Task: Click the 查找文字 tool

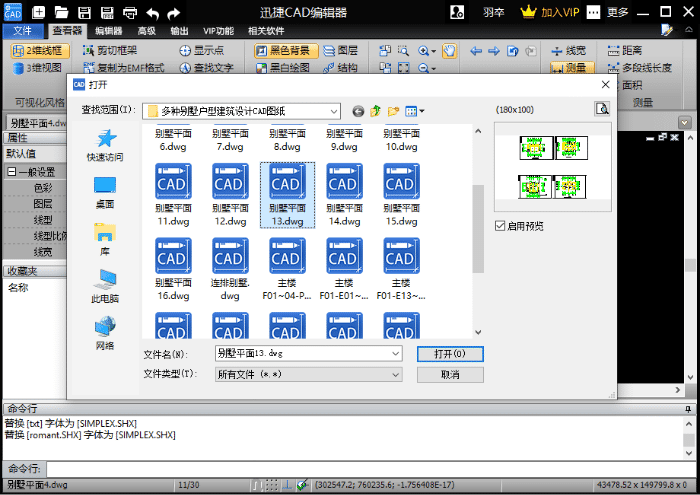Action: coord(206,68)
